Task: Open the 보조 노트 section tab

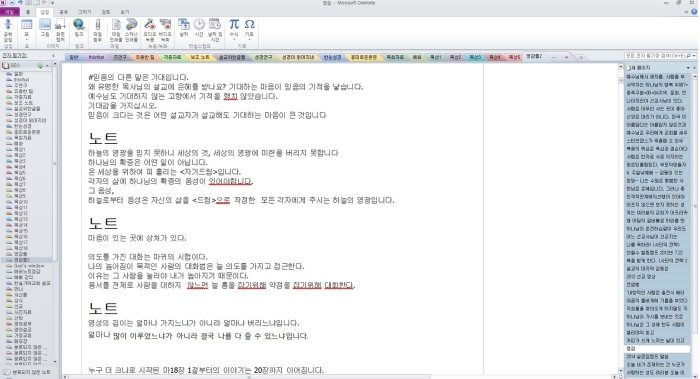Action: pos(200,57)
